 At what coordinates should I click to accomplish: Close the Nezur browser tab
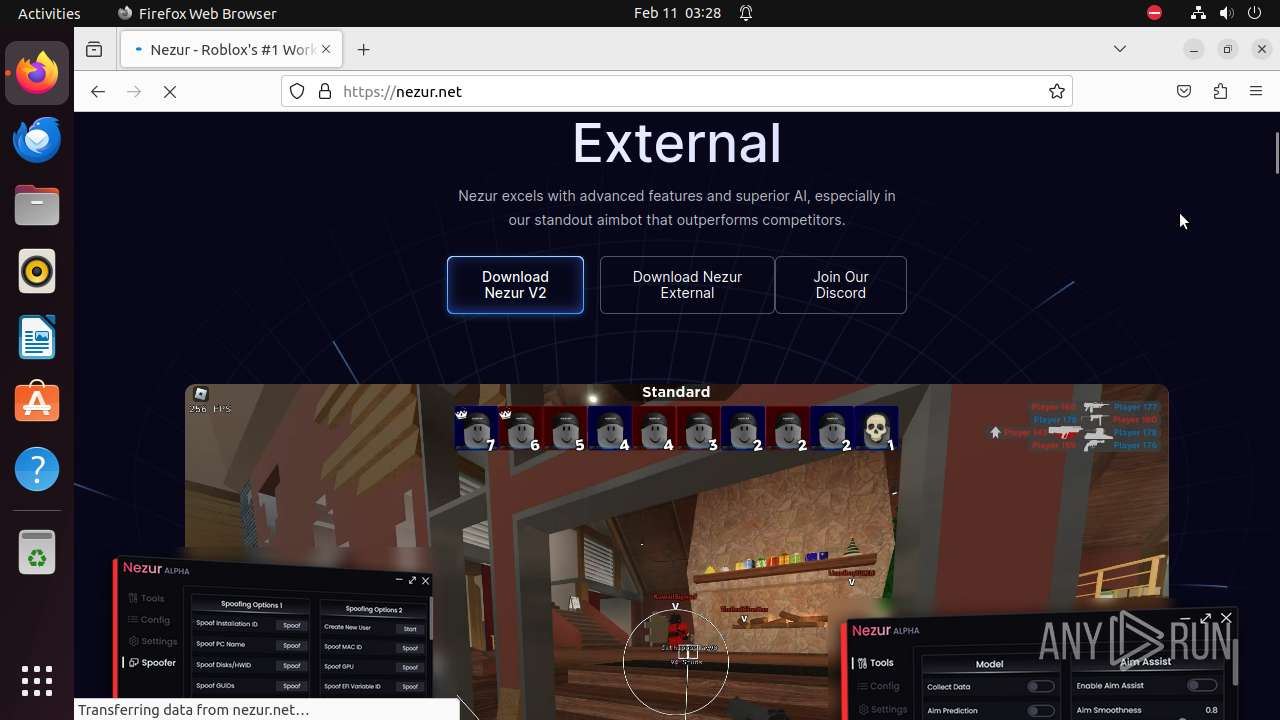pyautogui.click(x=325, y=49)
